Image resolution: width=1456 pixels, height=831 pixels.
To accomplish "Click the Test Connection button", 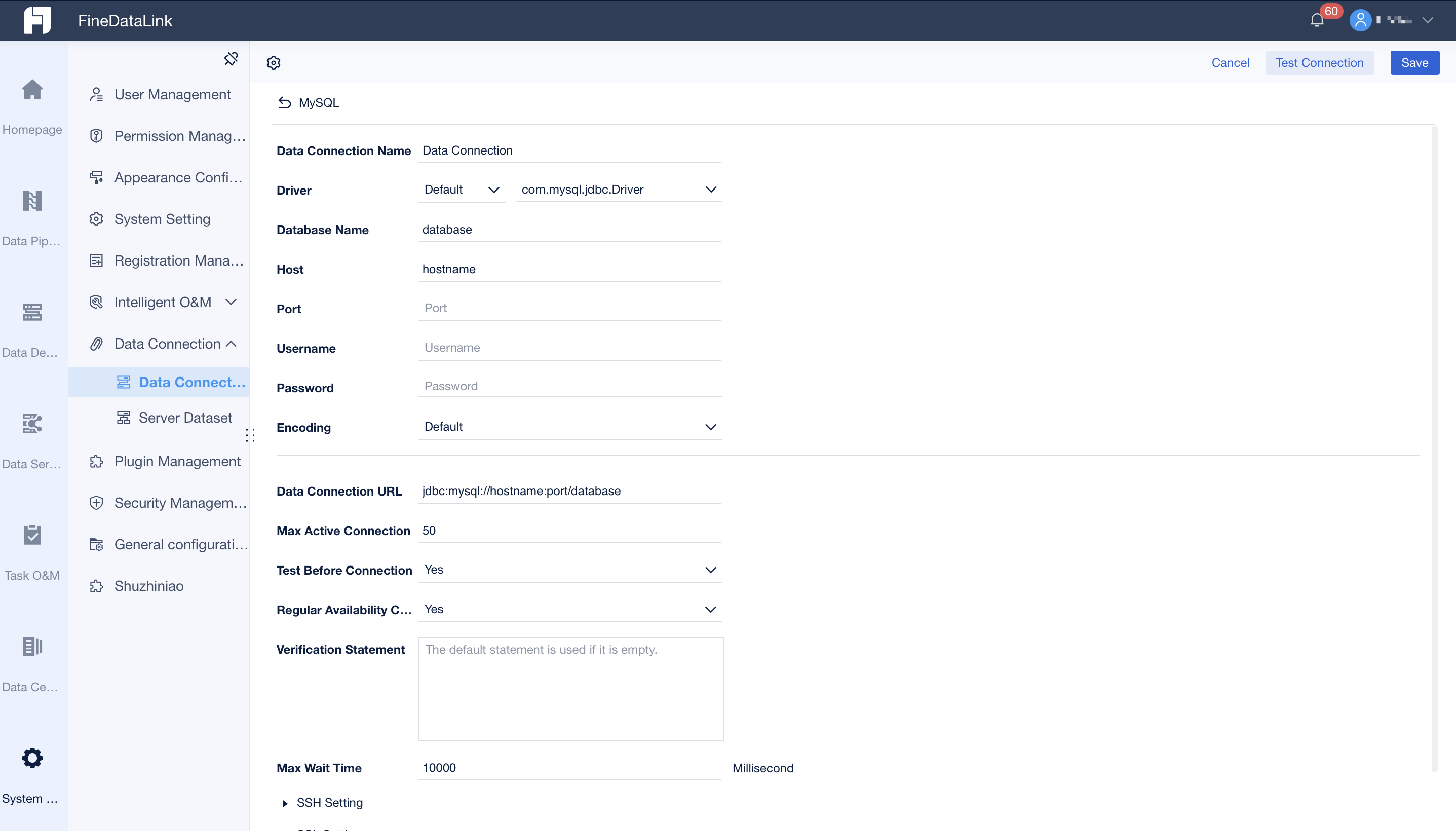I will (1320, 63).
